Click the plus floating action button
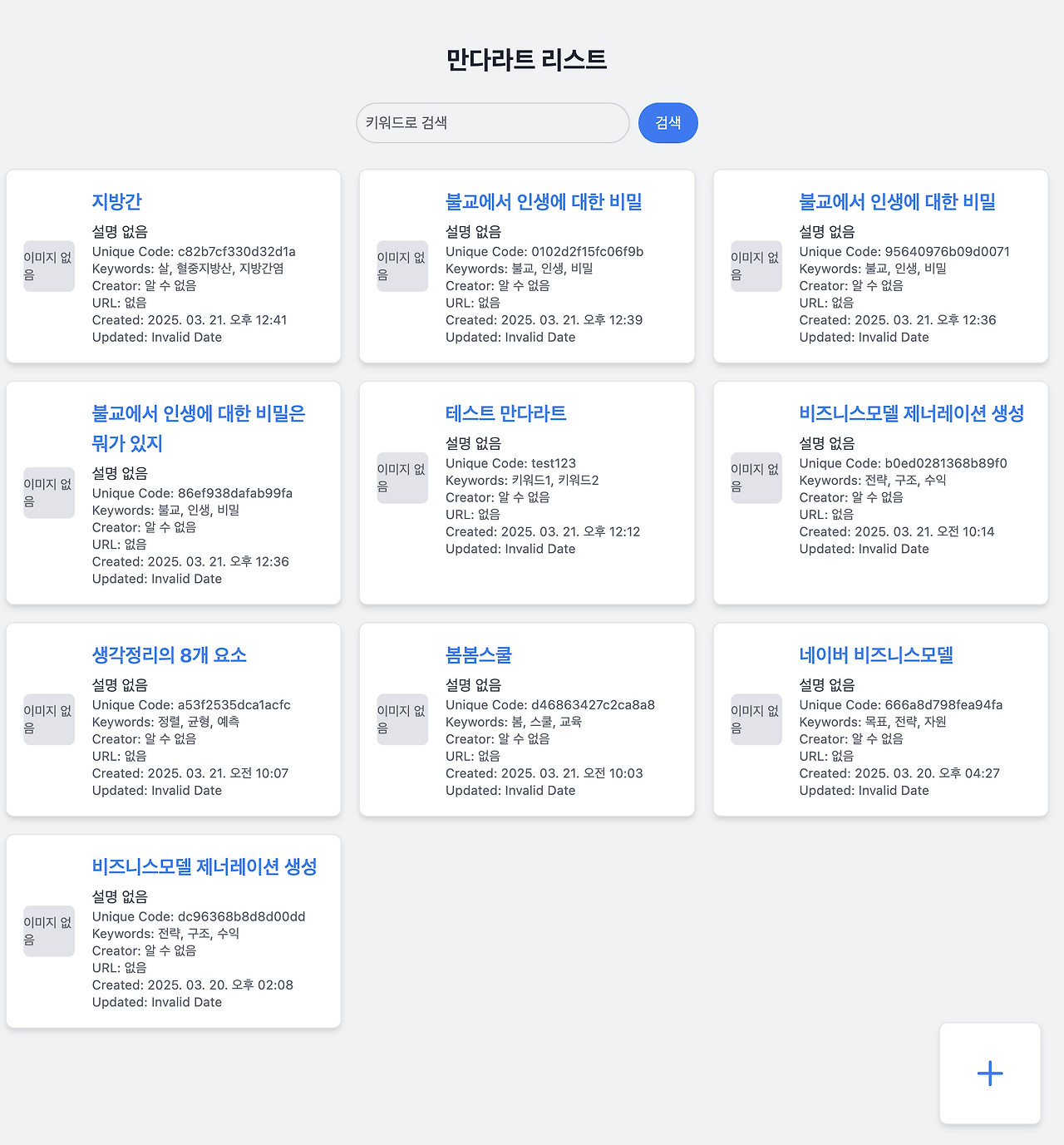 [x=989, y=1073]
